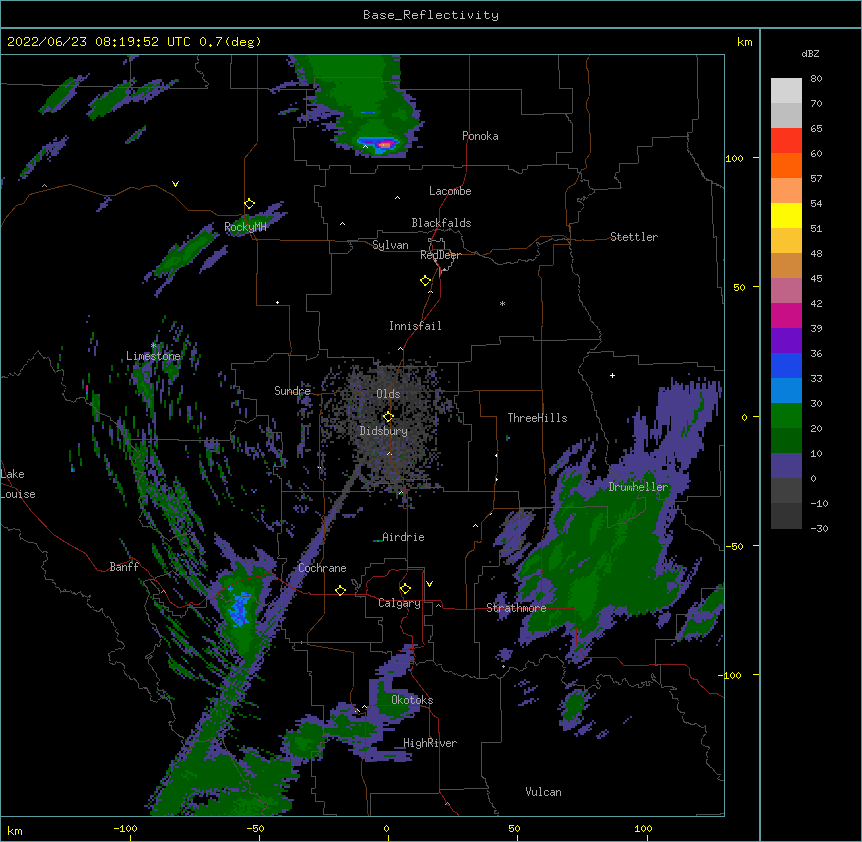Select the Cochrane label
Image resolution: width=862 pixels, height=842 pixels.
click(x=322, y=568)
